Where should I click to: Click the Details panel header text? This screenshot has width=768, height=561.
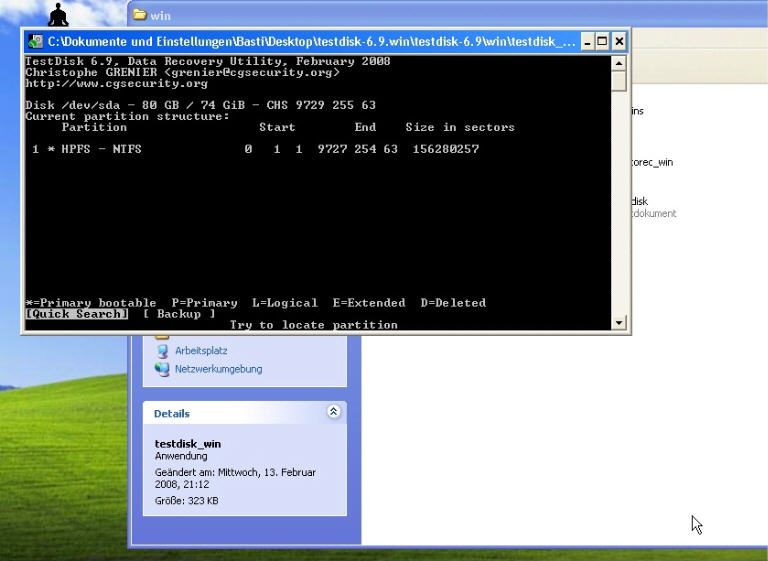click(171, 414)
